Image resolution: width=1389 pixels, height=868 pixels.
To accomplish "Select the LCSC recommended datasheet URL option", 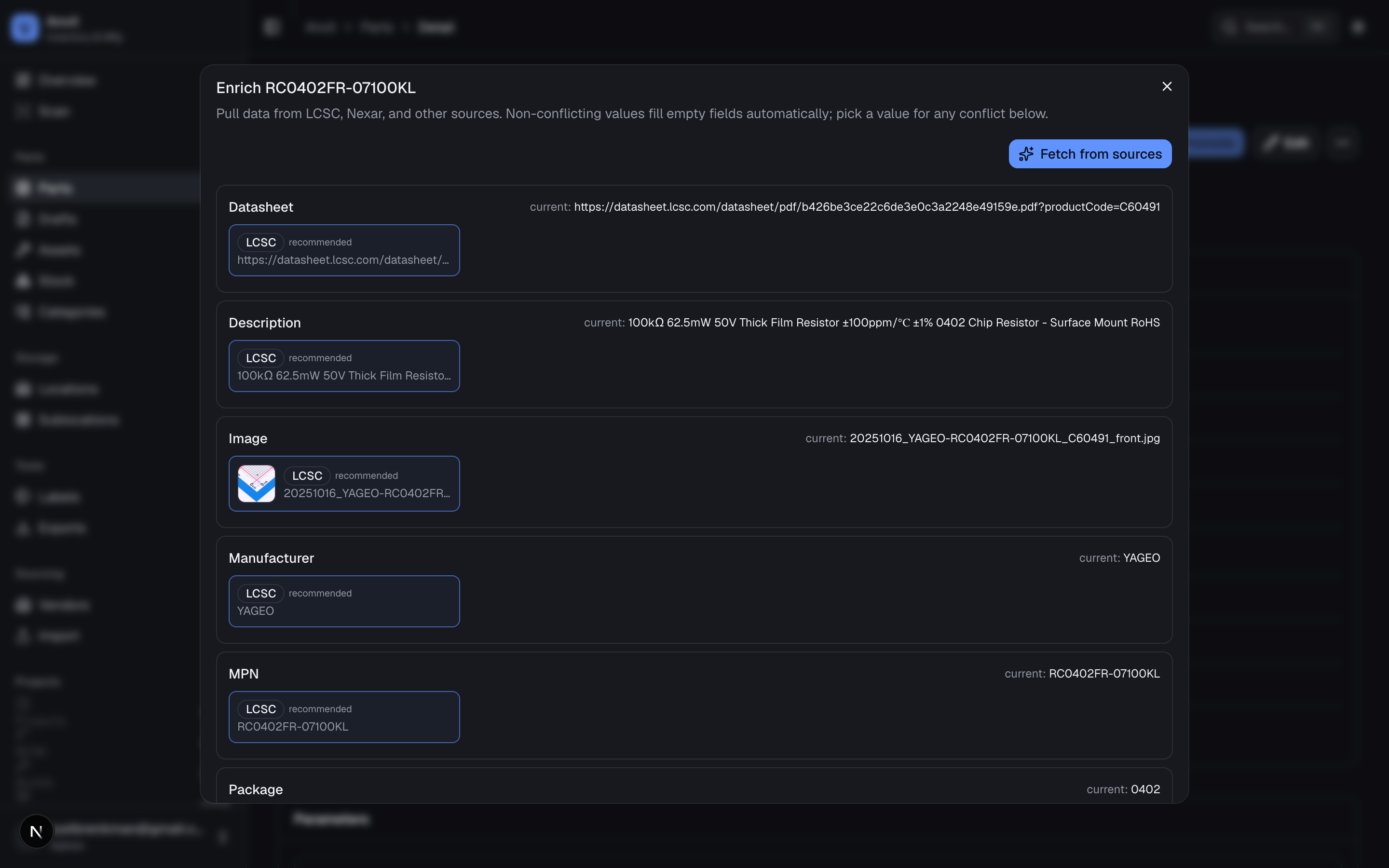I will [344, 250].
